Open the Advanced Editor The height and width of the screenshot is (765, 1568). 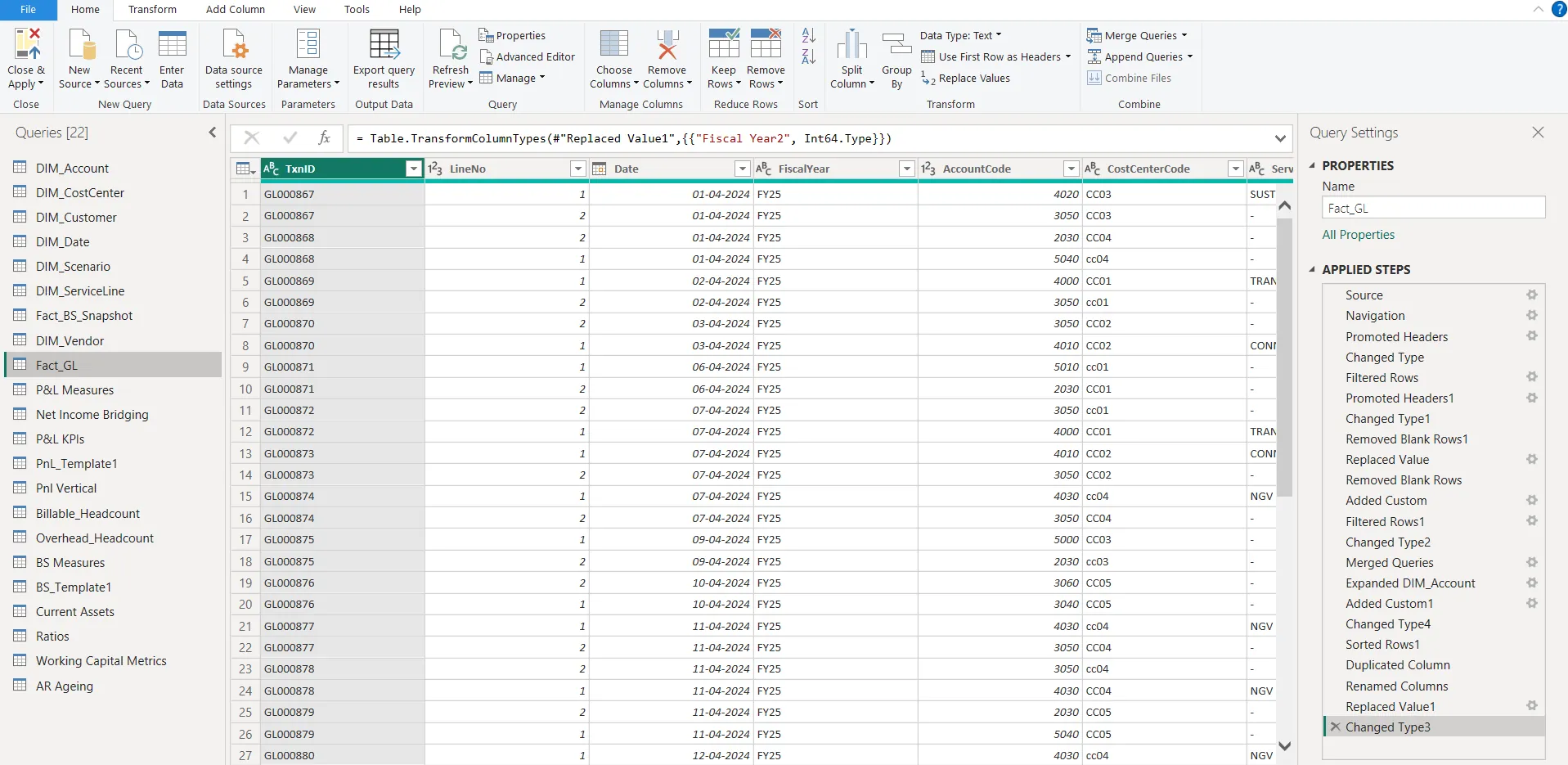coord(527,56)
